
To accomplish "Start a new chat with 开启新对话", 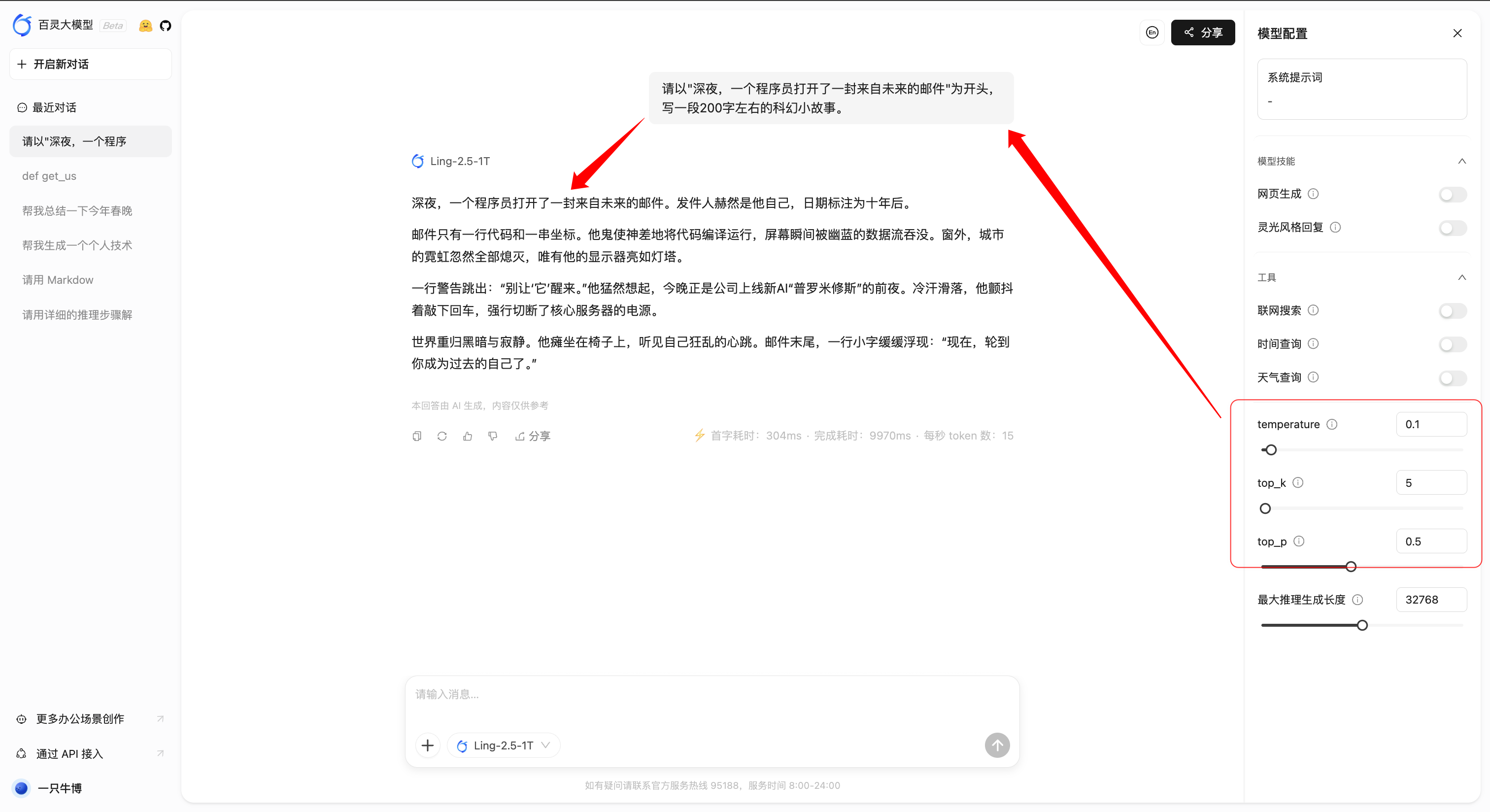I will click(x=90, y=64).
